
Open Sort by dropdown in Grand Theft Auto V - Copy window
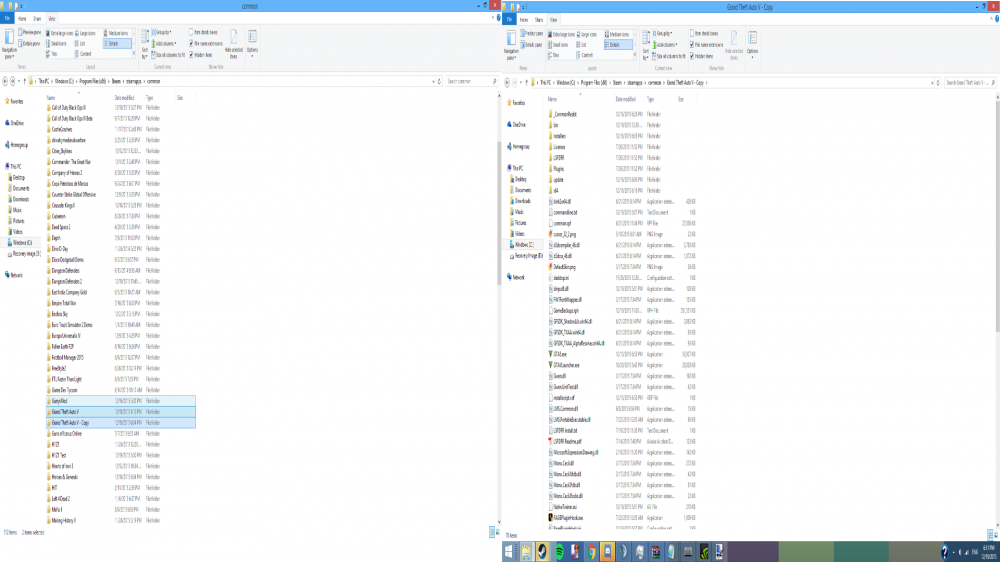pos(645,45)
